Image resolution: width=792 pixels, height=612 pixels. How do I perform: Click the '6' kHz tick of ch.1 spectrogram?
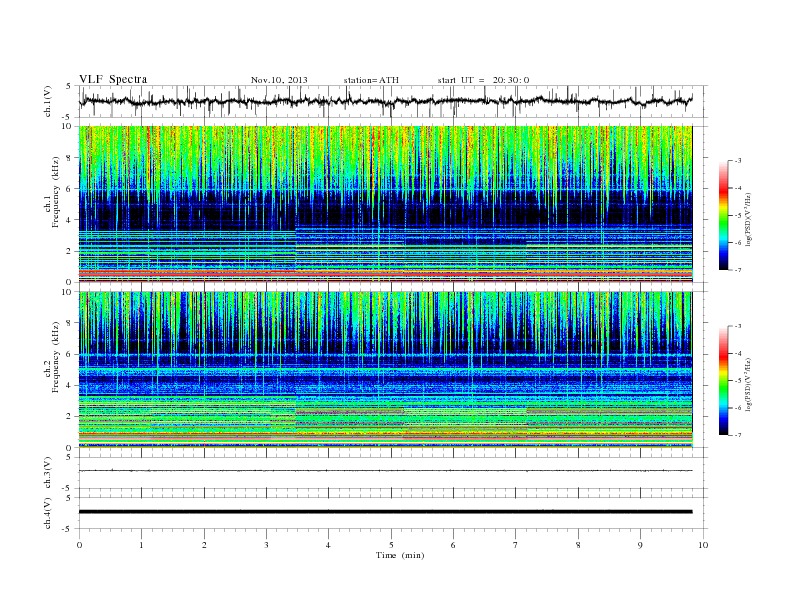pos(69,189)
